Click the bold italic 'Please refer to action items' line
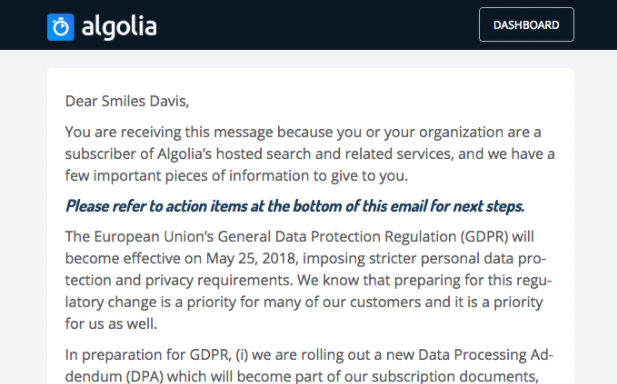The image size is (617, 384). (295, 206)
